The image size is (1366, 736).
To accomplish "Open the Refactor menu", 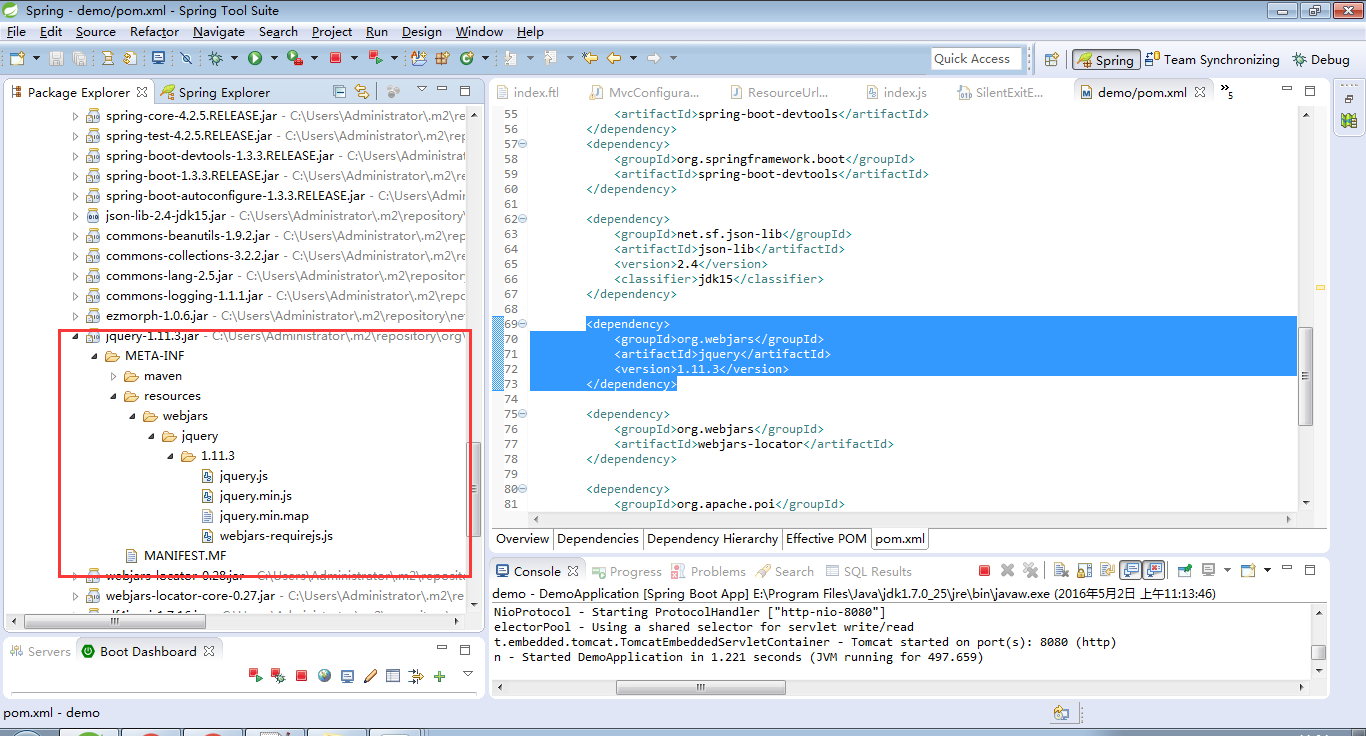I will coord(155,32).
